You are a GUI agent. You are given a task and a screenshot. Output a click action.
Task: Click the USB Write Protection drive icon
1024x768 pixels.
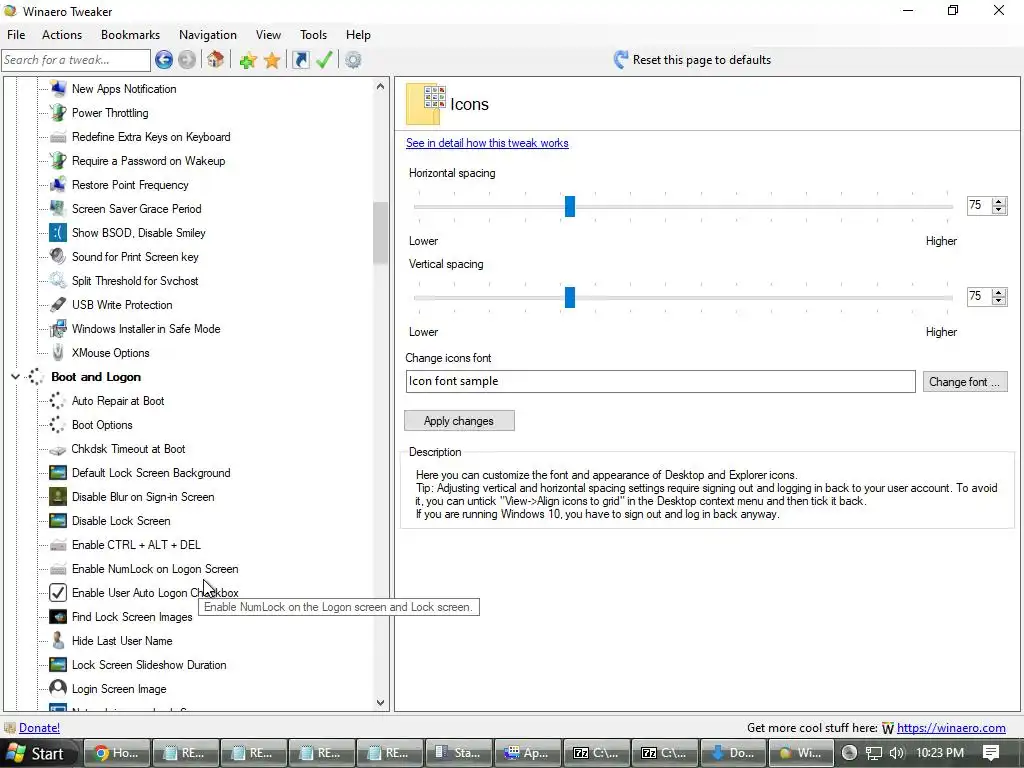coord(58,304)
